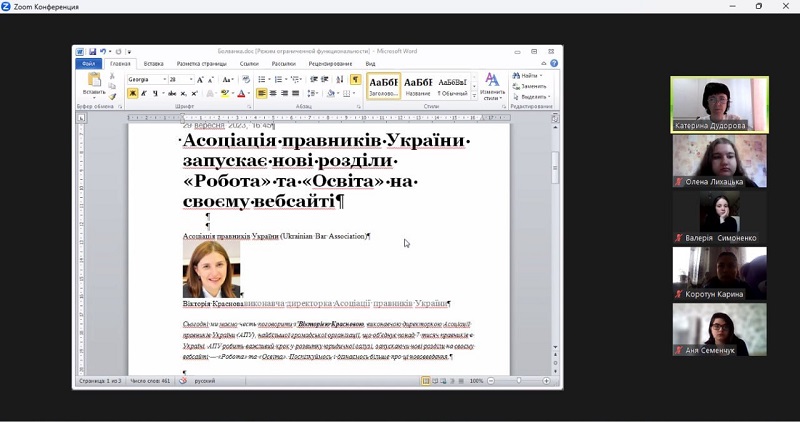Select Катерина Дудорова video thumbnail in Zoom
Screen dimensions: 800x422
[x=719, y=105]
